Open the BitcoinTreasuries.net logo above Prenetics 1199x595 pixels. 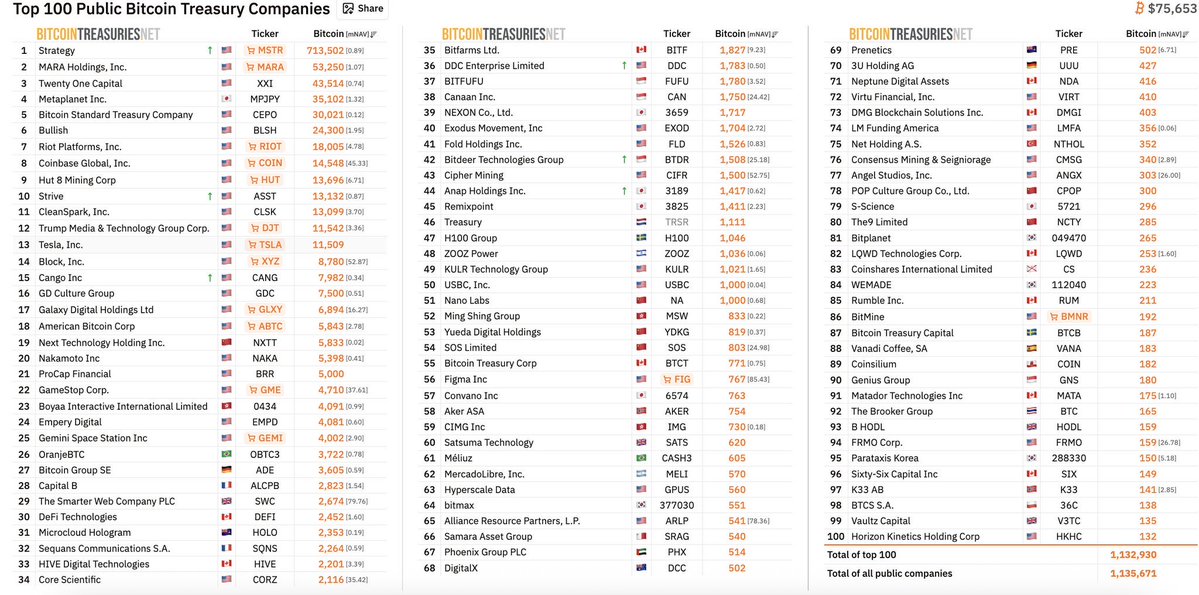pyautogui.click(x=911, y=34)
